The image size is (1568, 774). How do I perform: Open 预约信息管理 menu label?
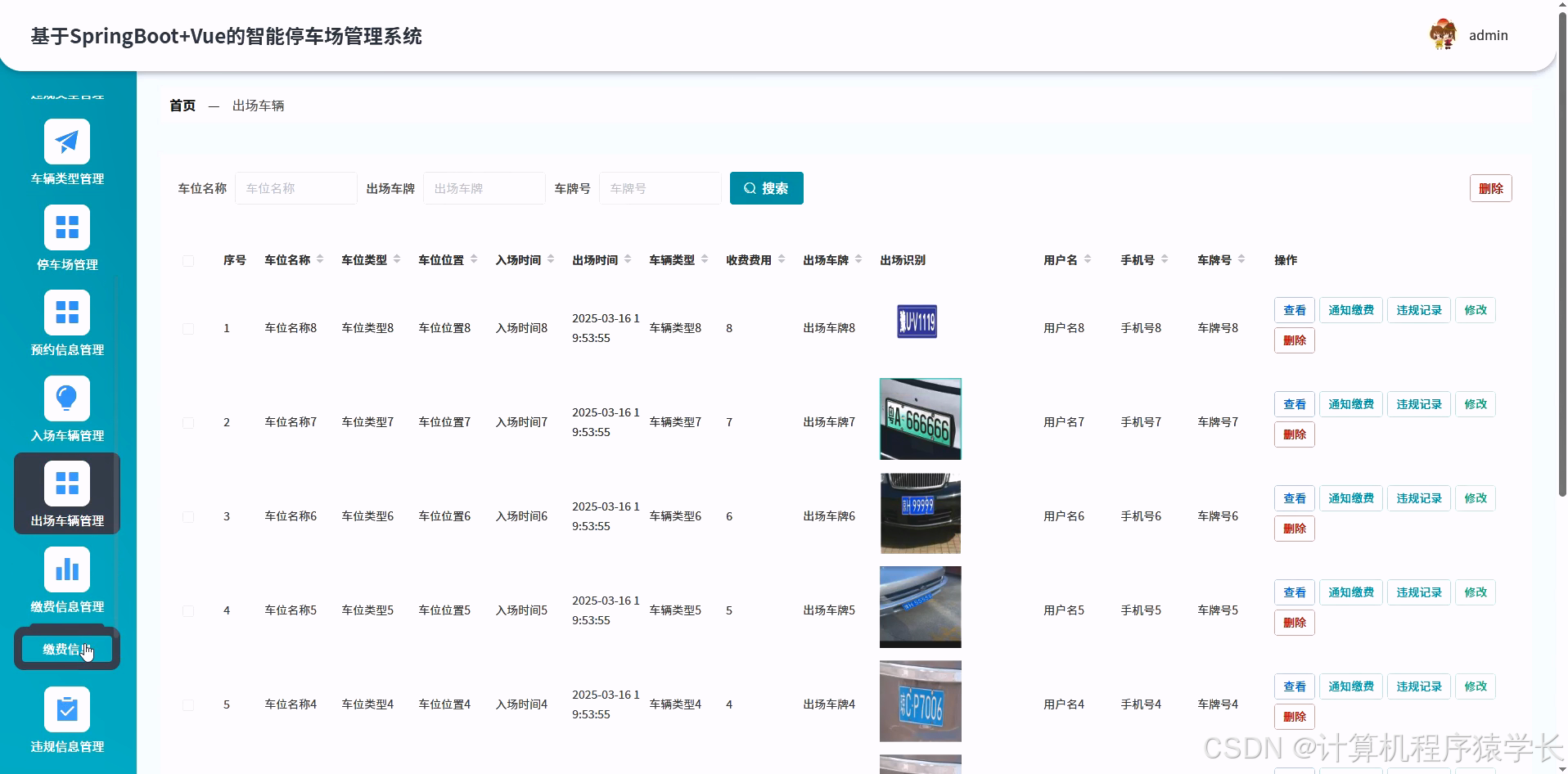pyautogui.click(x=67, y=349)
